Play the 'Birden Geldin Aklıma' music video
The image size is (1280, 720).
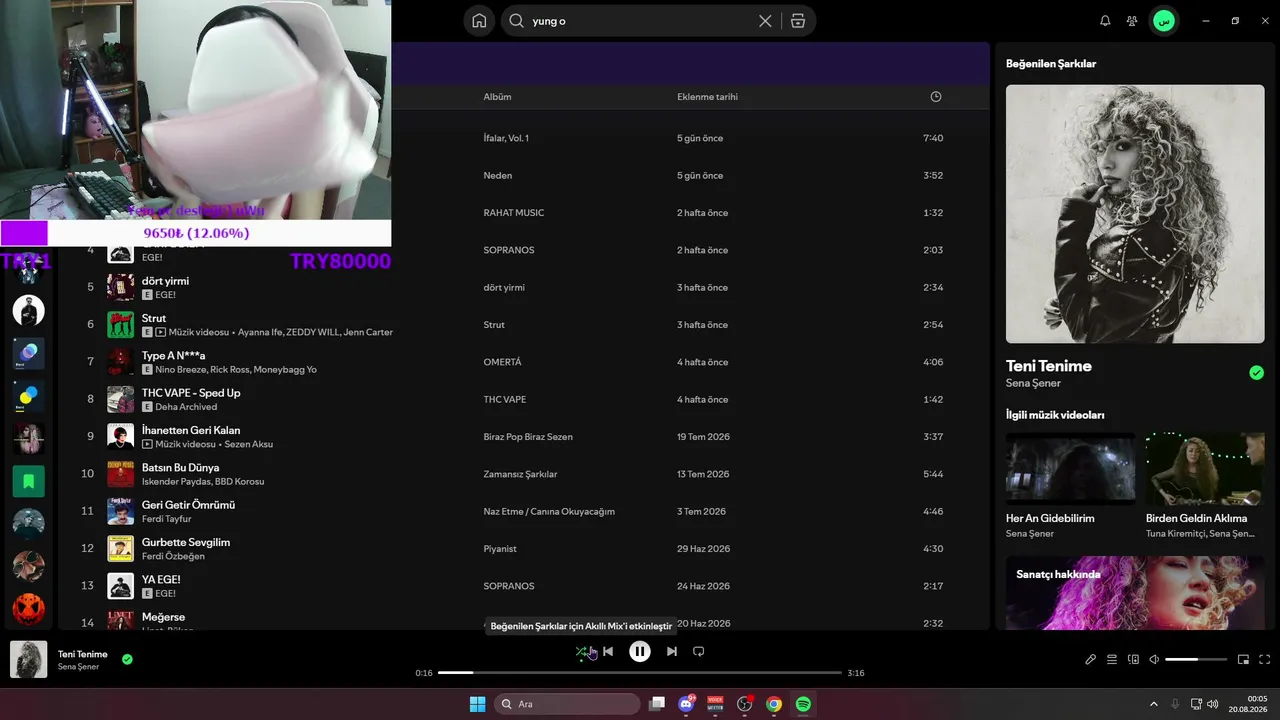click(1205, 468)
